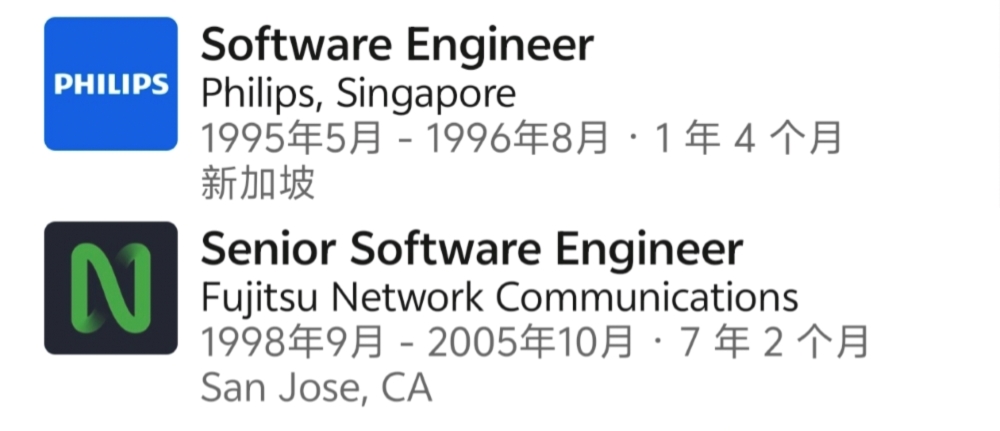
Task: Click the CA state abbreviation
Action: tap(407, 388)
